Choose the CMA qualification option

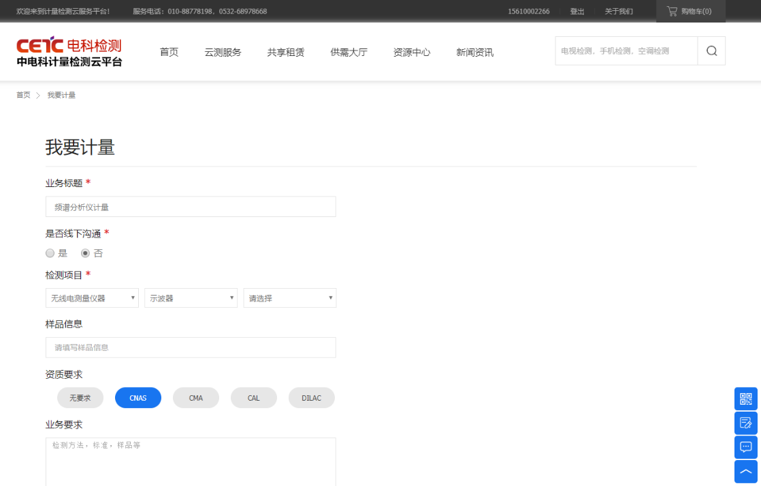pyautogui.click(x=196, y=398)
